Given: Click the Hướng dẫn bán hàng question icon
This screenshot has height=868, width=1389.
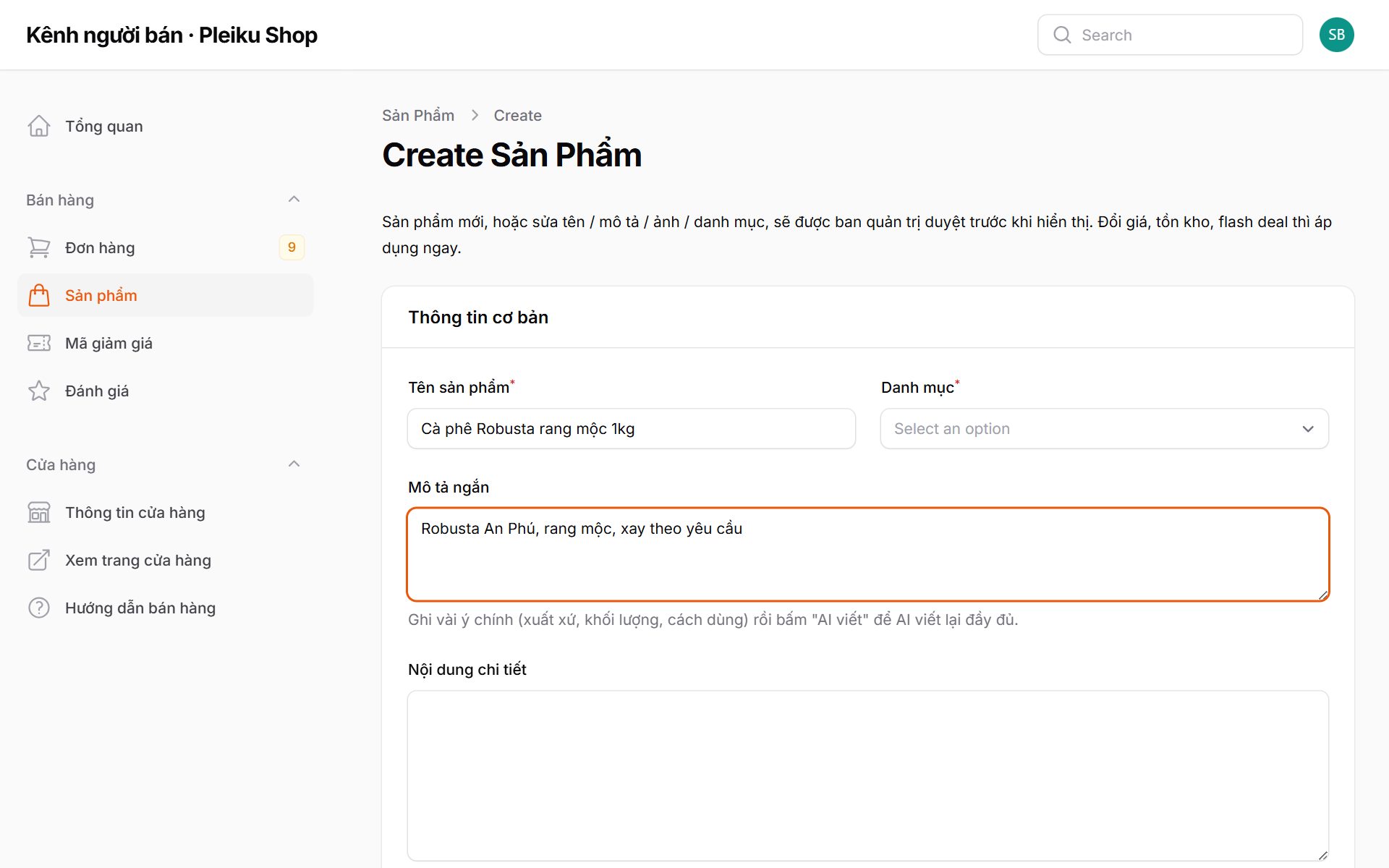Looking at the screenshot, I should (39, 608).
